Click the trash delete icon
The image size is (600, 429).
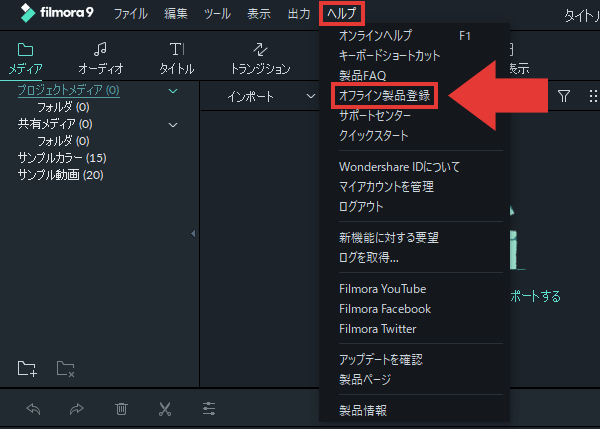(x=121, y=409)
